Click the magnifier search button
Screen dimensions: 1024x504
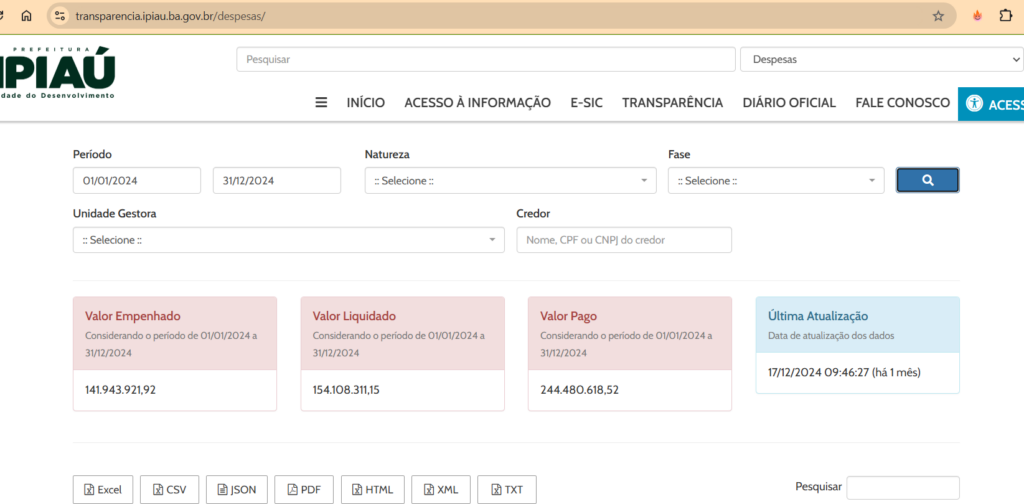point(927,180)
